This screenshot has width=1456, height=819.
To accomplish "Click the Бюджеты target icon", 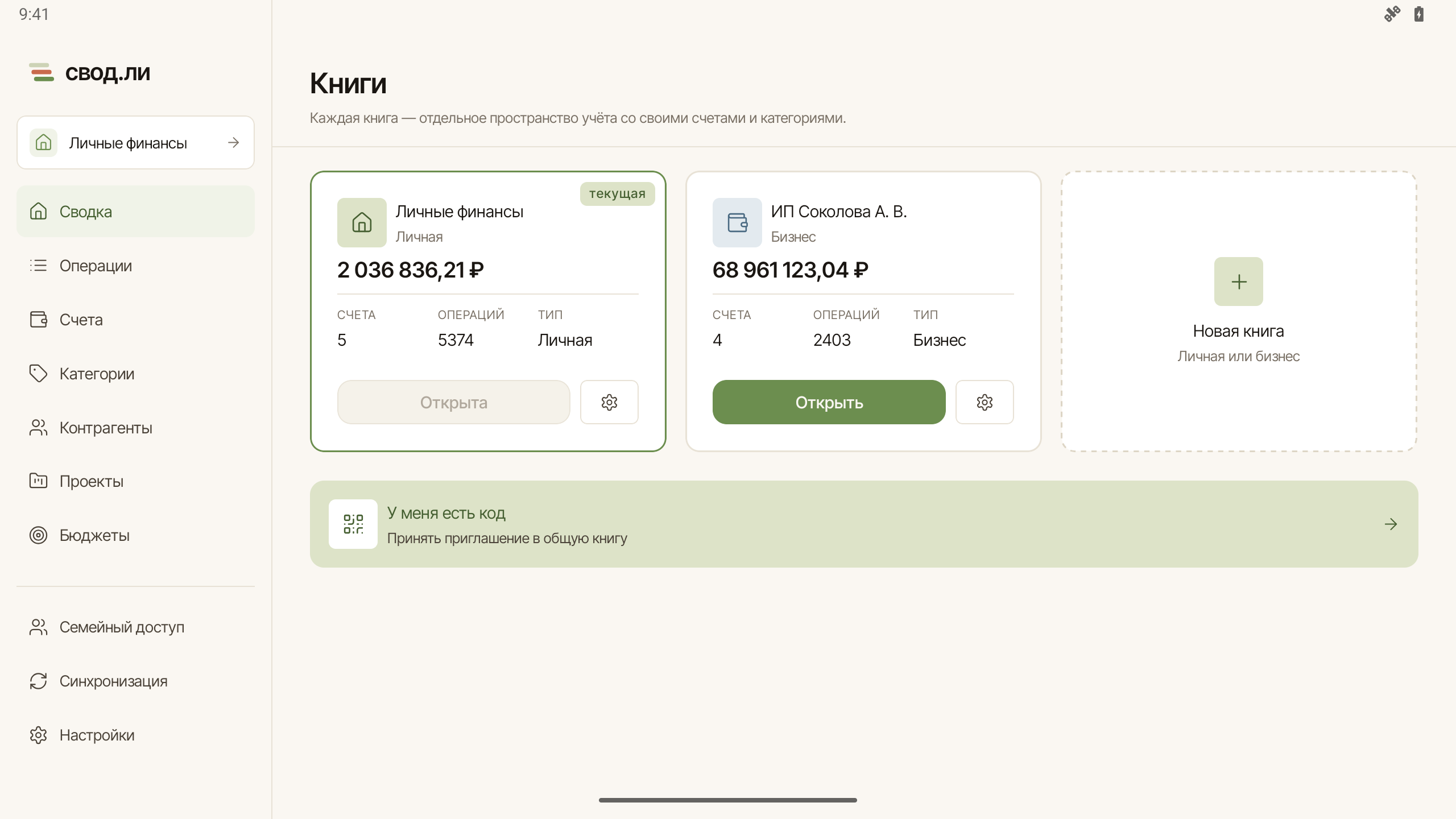I will pyautogui.click(x=38, y=535).
